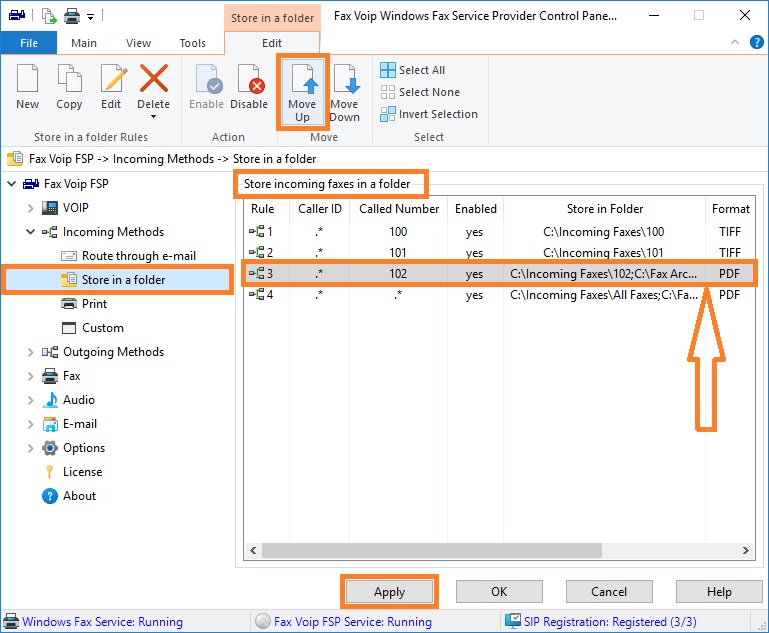The height and width of the screenshot is (633, 769).
Task: Click the Options gear icon
Action: (50, 448)
